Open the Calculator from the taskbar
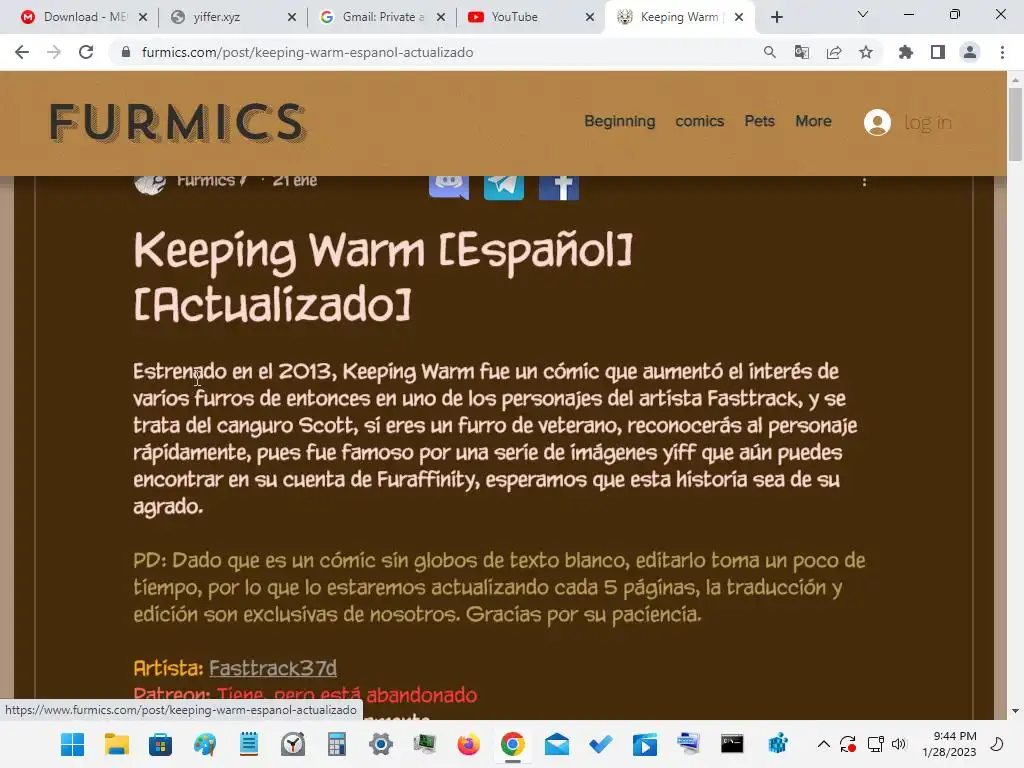The height and width of the screenshot is (768, 1024). (x=336, y=744)
